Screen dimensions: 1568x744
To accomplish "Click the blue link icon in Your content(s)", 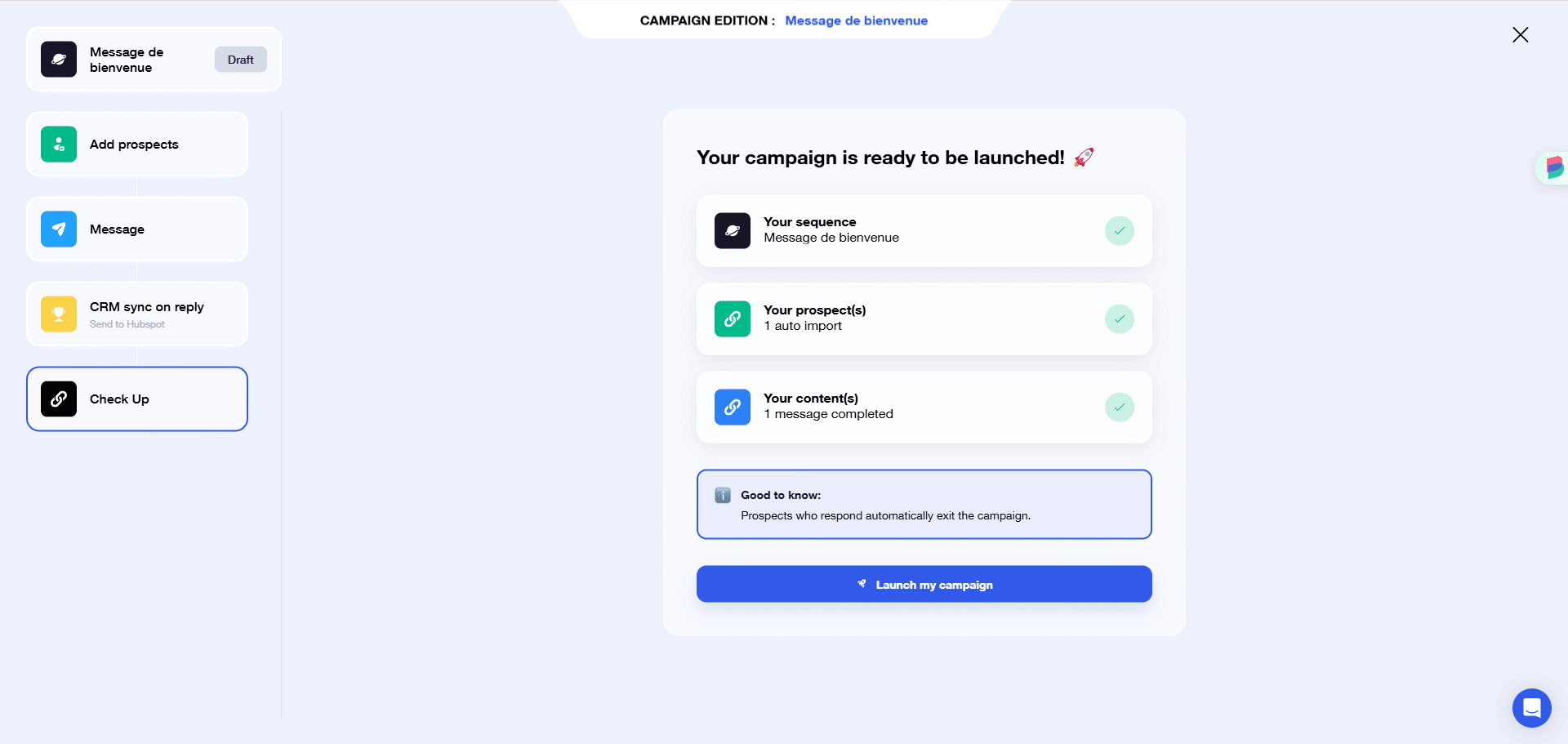I will click(733, 408).
